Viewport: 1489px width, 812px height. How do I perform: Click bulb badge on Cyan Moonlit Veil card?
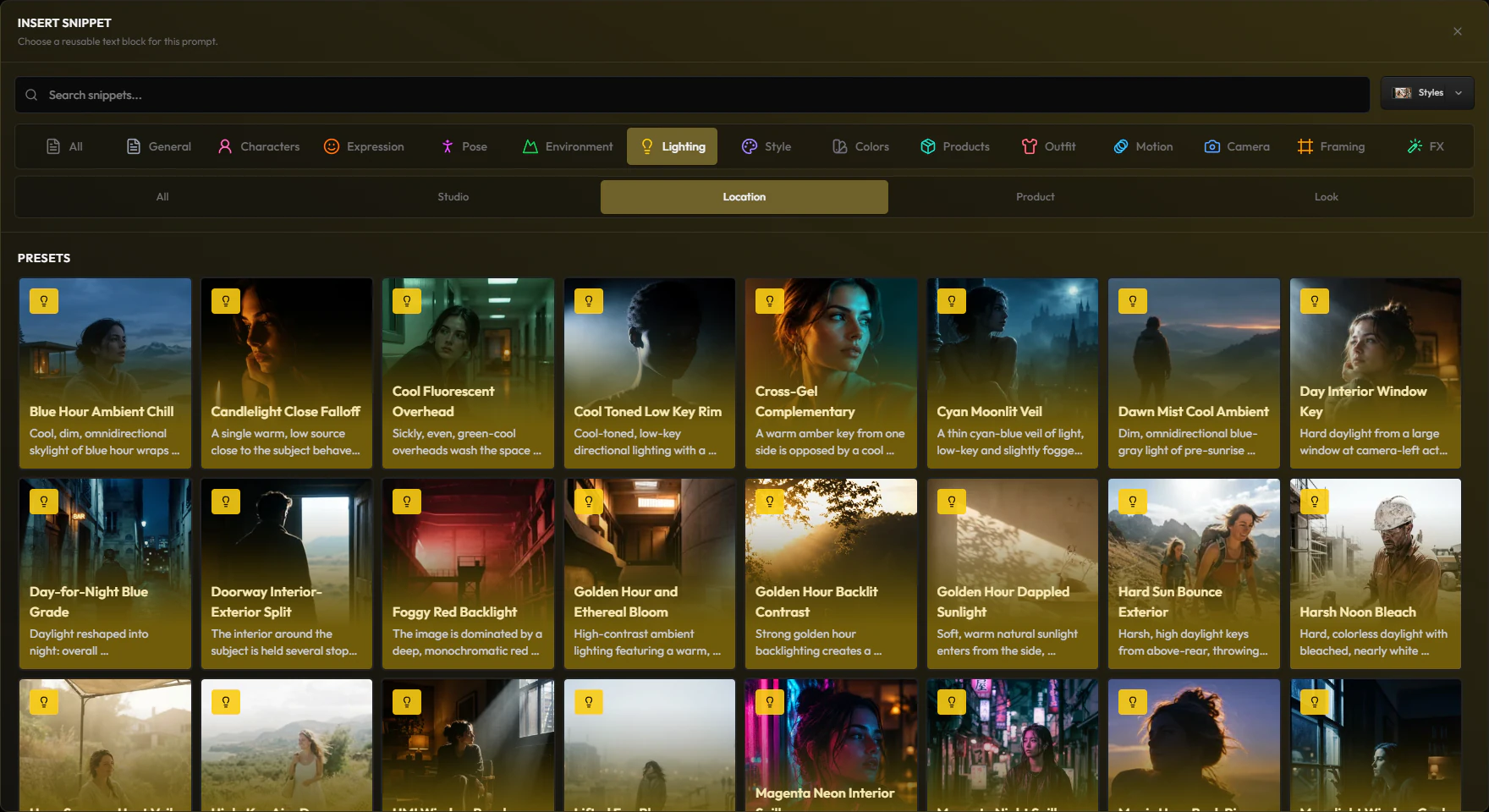[x=952, y=301]
